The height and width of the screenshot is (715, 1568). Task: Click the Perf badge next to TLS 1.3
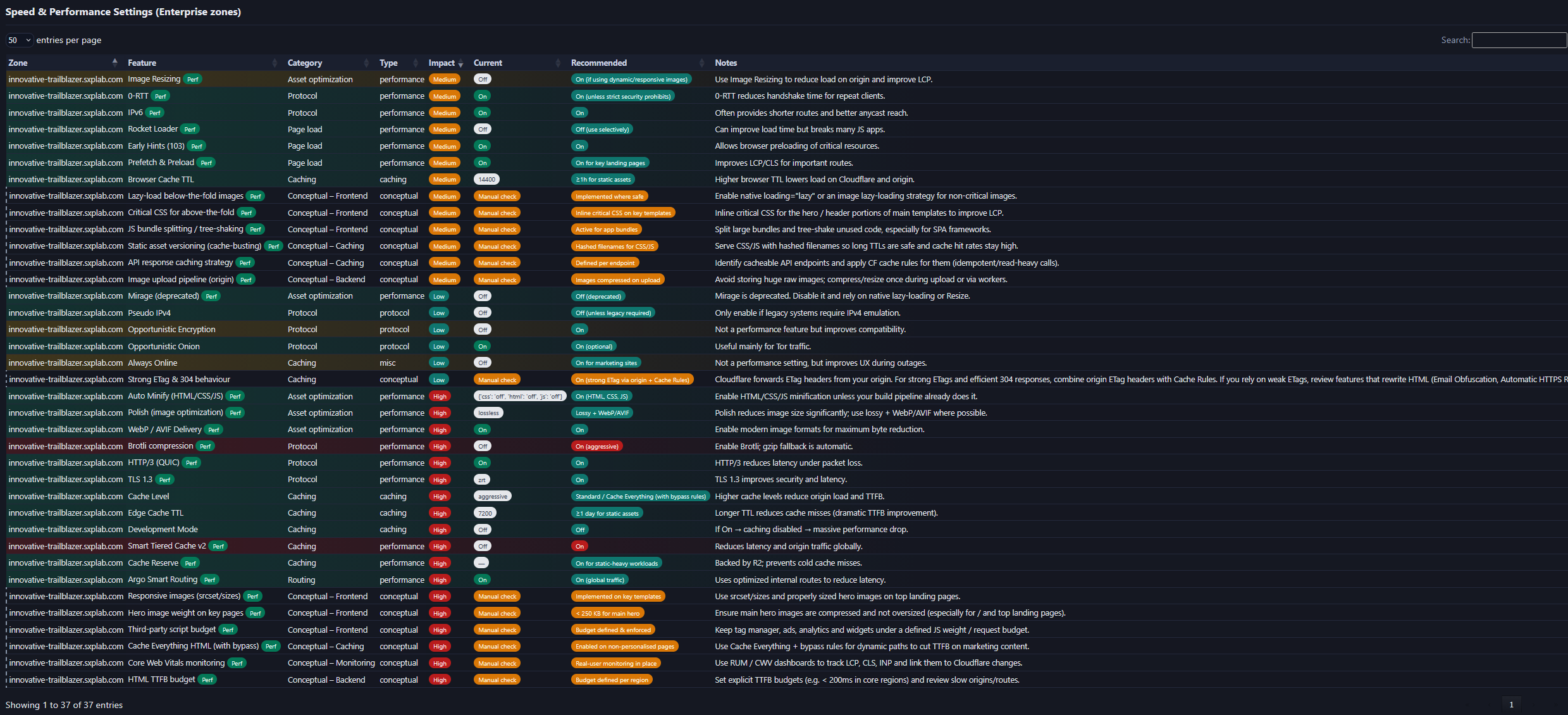coord(164,480)
